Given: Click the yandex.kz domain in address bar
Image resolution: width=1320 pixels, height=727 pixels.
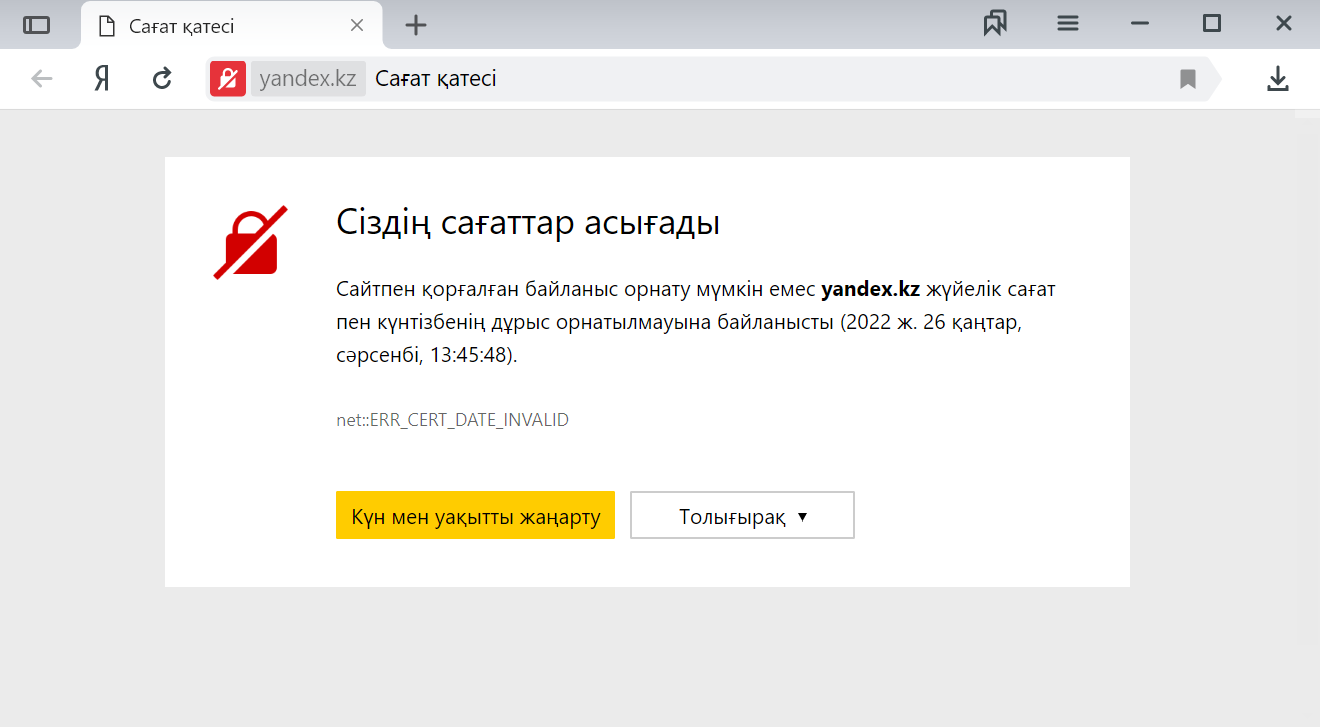Looking at the screenshot, I should point(307,79).
